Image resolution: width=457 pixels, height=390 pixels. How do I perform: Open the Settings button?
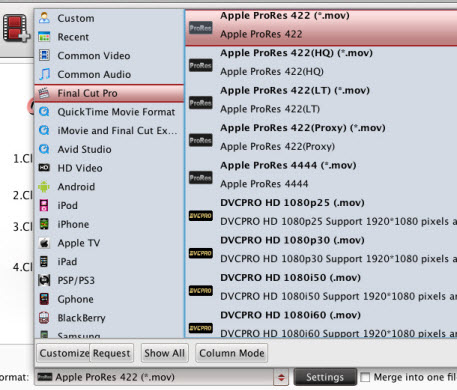tap(325, 377)
